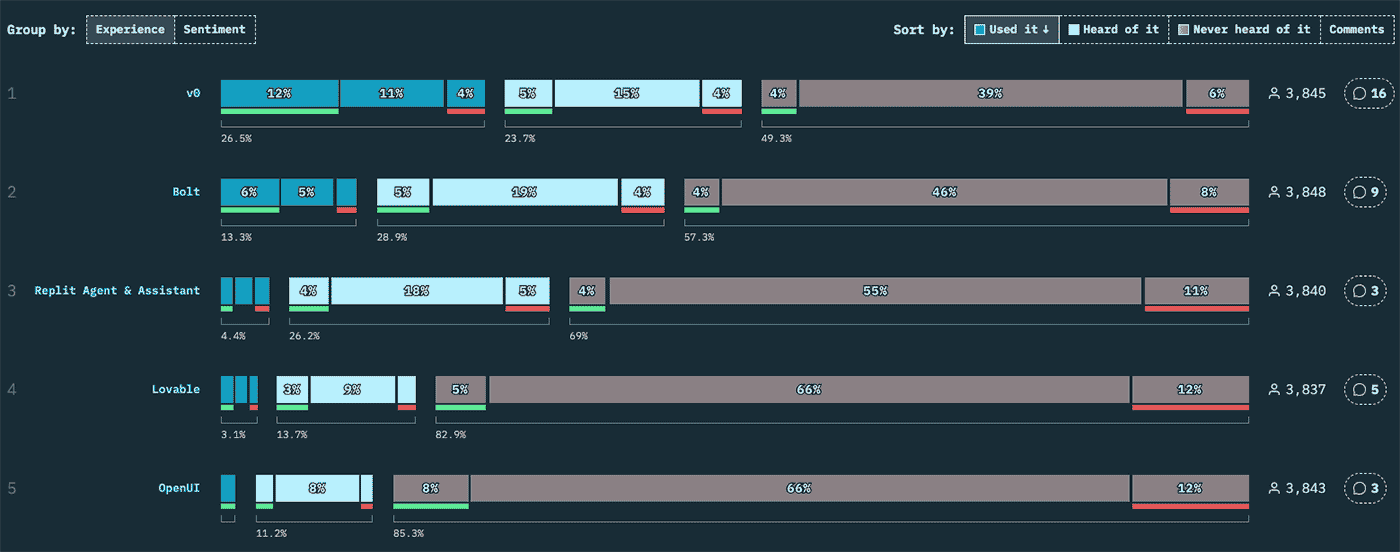Group results by Sentiment
This screenshot has width=1400, height=552.
tap(214, 29)
